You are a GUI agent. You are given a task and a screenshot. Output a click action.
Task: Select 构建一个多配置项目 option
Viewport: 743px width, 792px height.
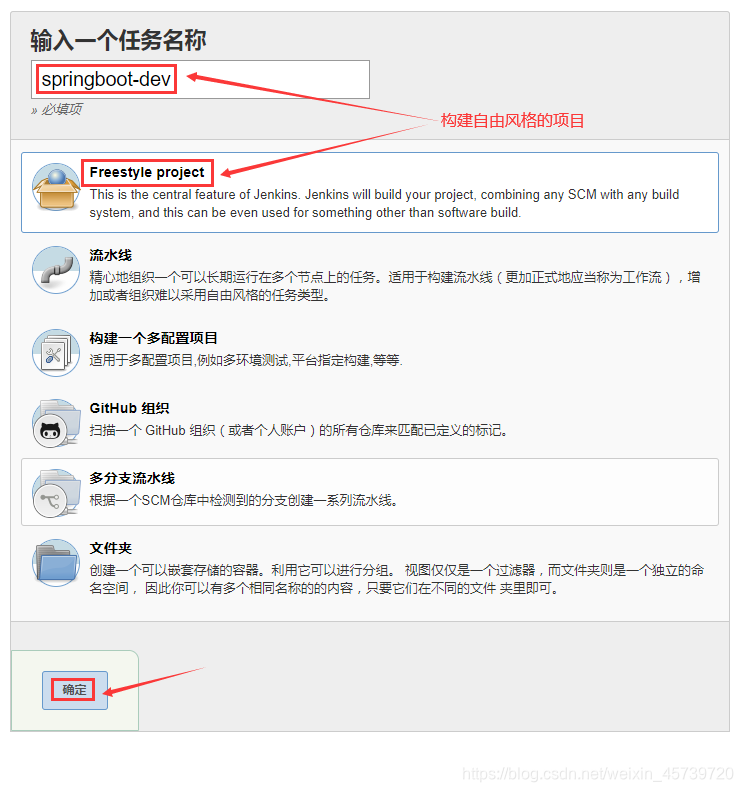click(154, 338)
